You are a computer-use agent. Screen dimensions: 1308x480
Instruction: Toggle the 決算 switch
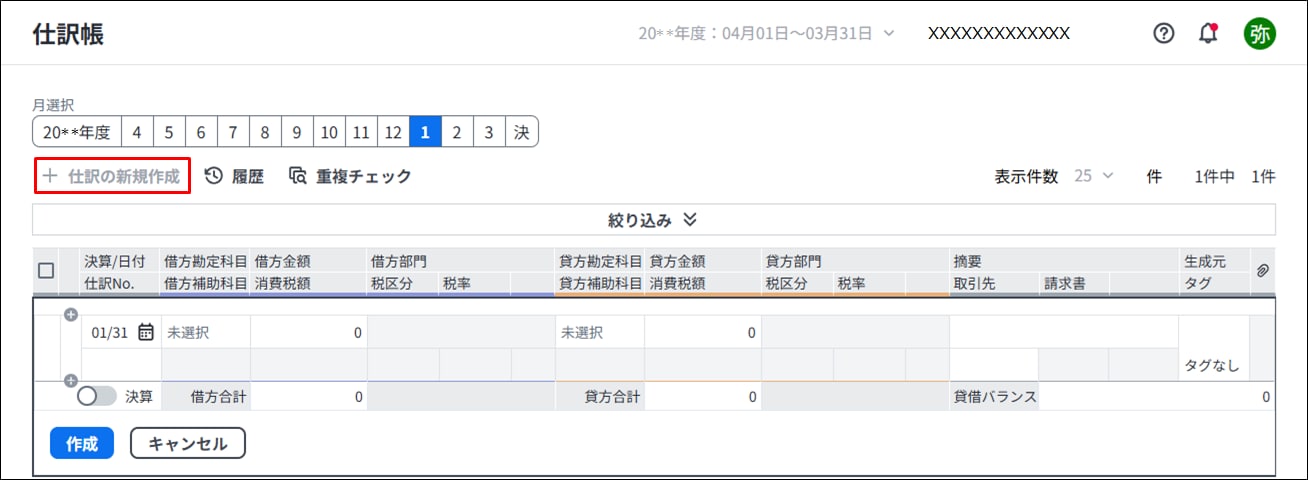(96, 396)
